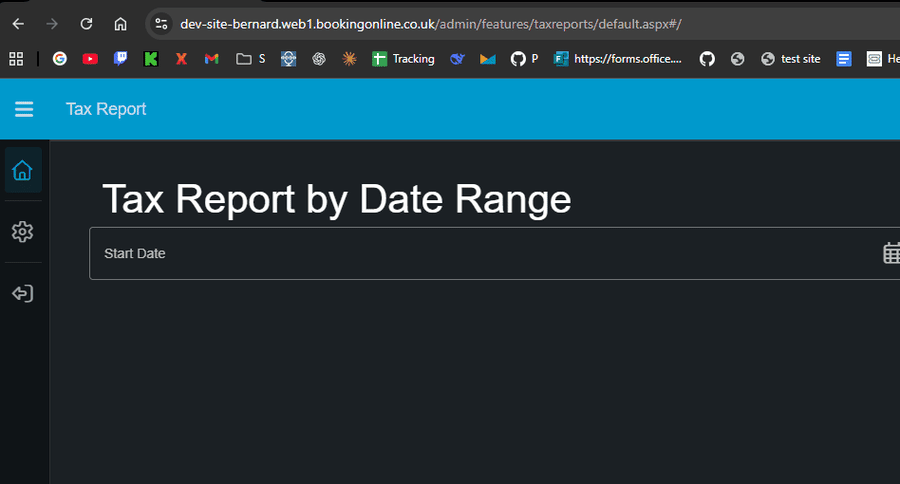Click the Start Date input field
Image resolution: width=900 pixels, height=484 pixels.
pos(480,254)
